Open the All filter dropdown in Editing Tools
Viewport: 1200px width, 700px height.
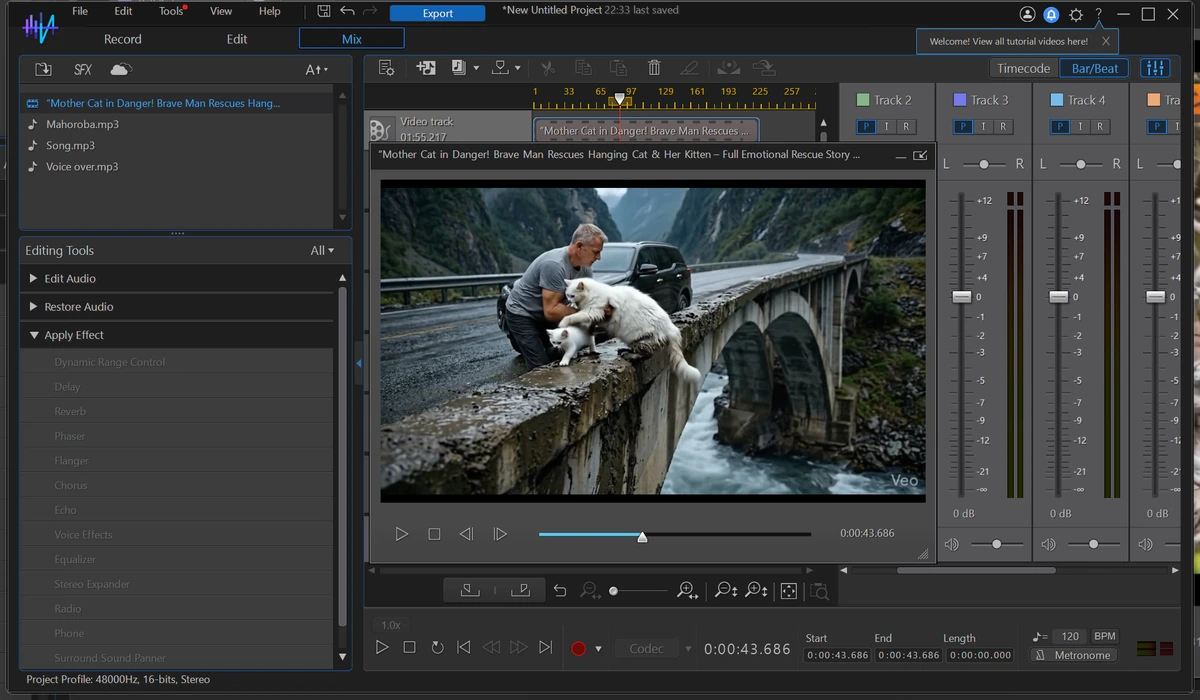point(322,251)
